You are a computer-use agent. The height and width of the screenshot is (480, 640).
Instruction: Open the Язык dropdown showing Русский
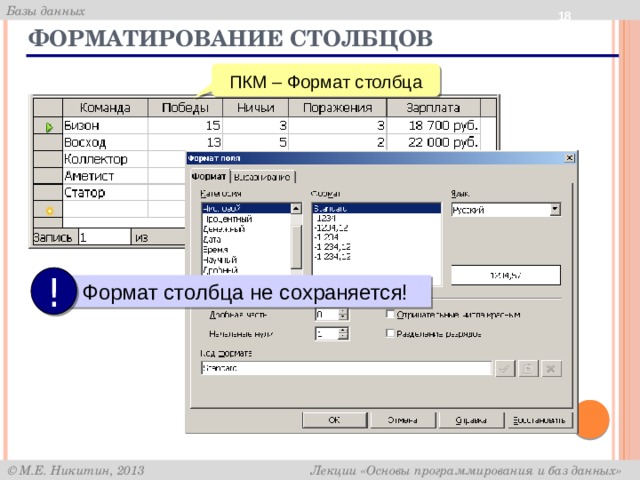pos(554,210)
